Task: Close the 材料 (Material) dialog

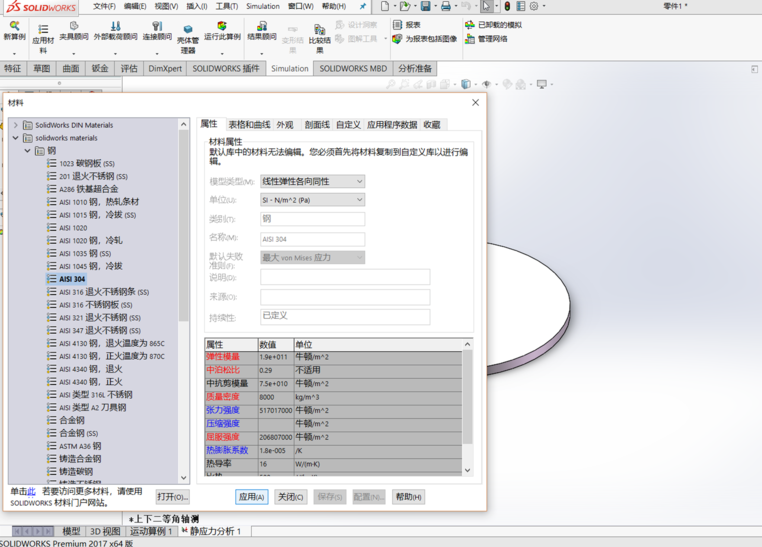Action: pos(475,103)
